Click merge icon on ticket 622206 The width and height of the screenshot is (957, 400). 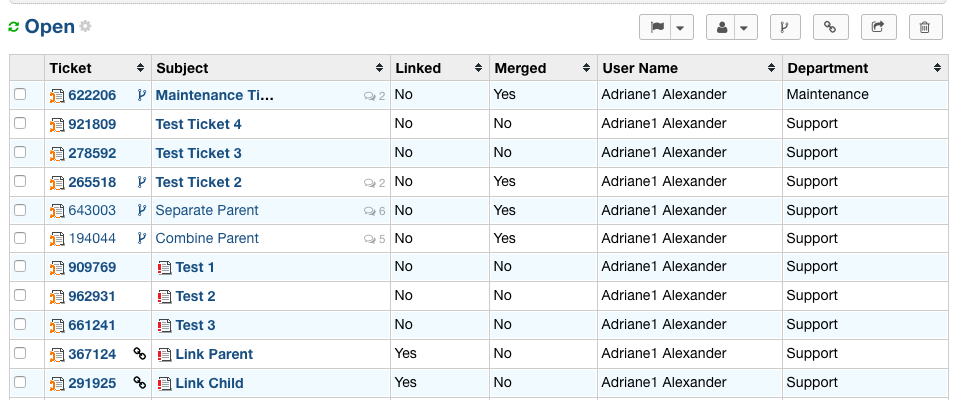[141, 95]
